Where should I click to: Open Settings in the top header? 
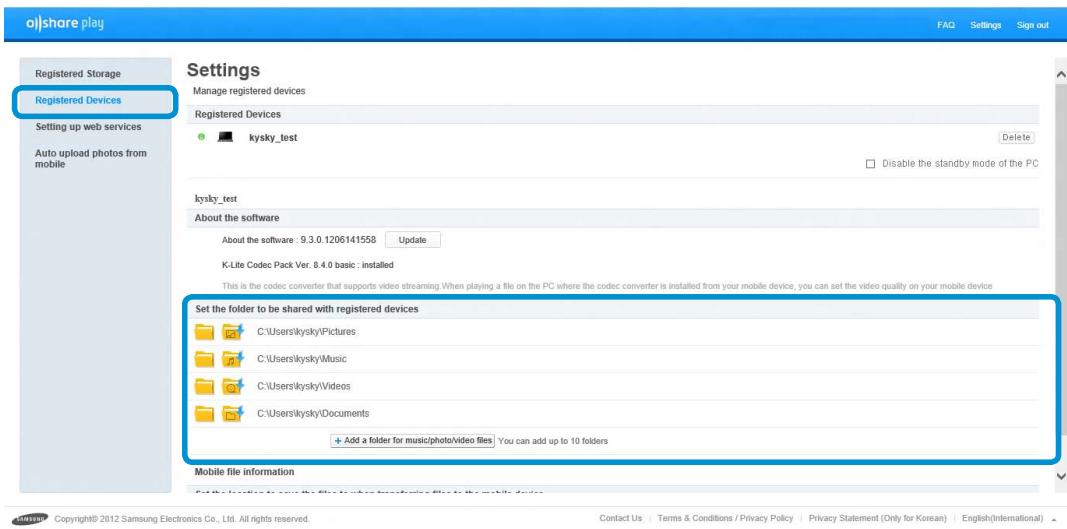coord(985,25)
